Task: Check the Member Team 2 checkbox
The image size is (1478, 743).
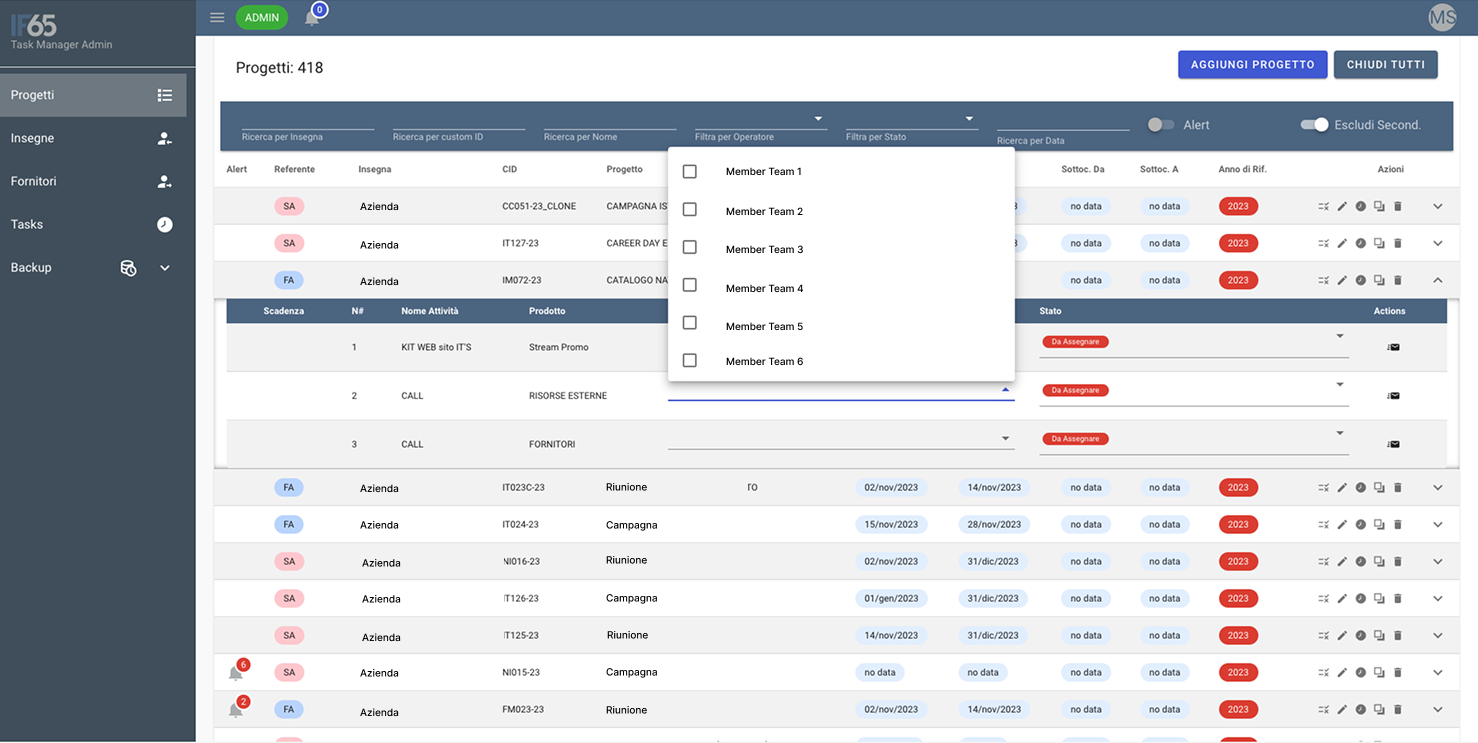Action: pyautogui.click(x=690, y=209)
